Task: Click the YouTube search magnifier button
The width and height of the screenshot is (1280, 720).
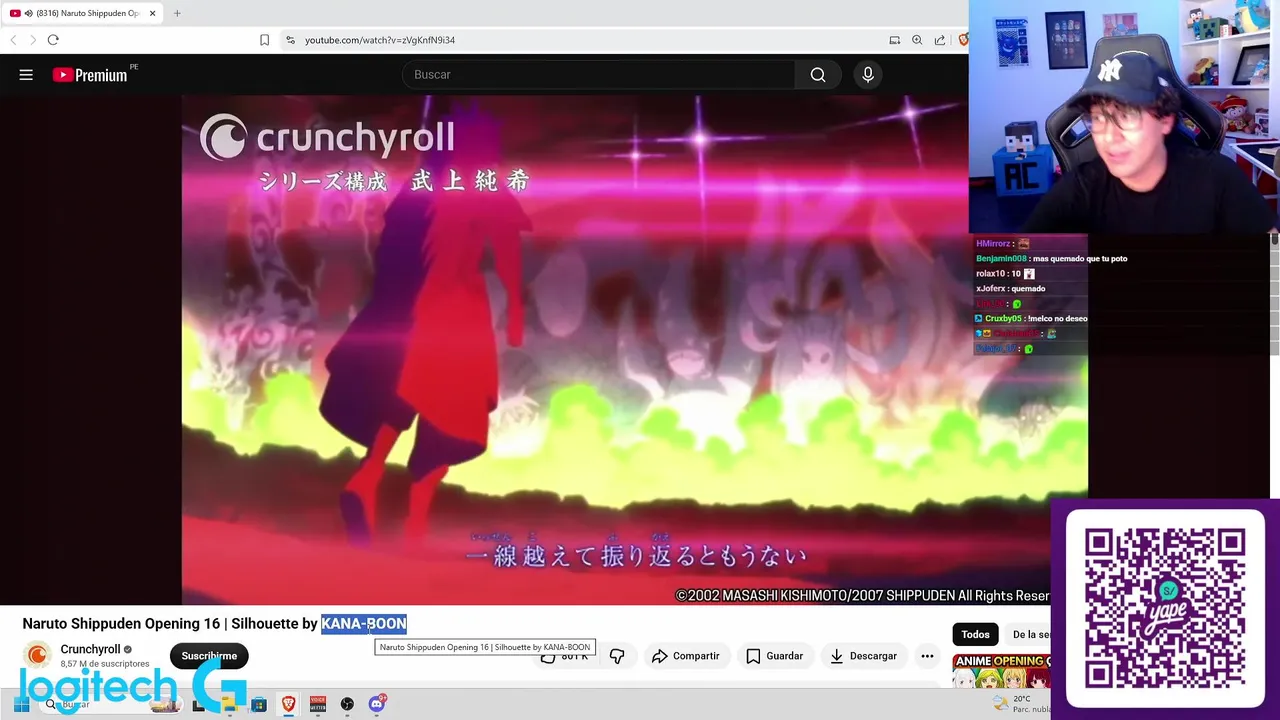Action: click(818, 75)
